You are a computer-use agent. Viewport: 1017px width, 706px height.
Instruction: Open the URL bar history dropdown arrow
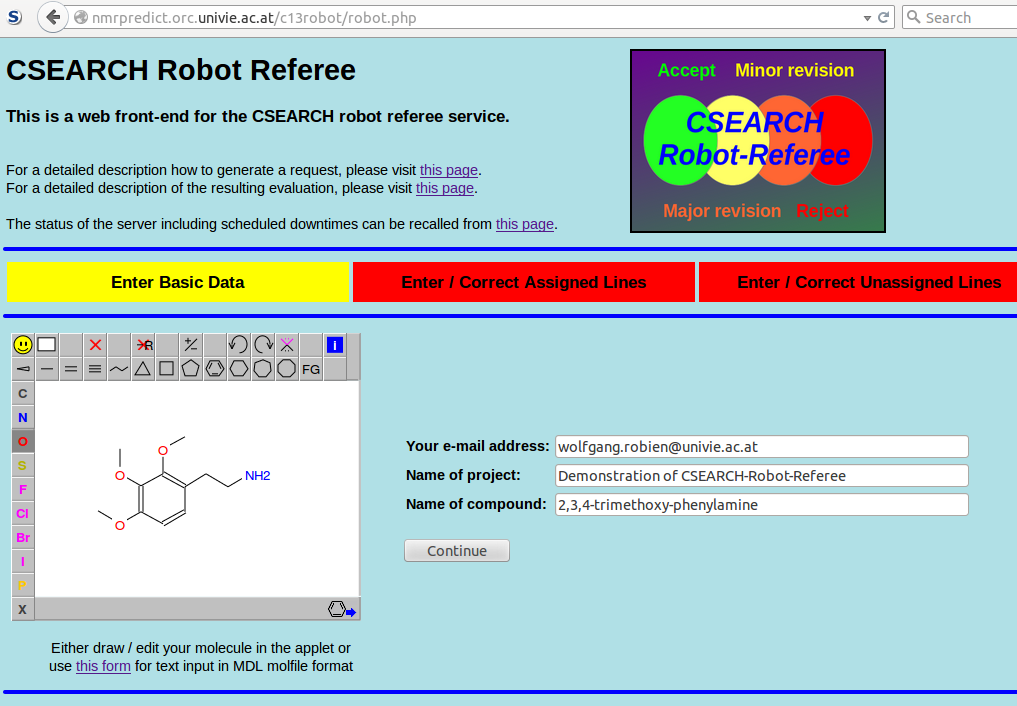866,18
